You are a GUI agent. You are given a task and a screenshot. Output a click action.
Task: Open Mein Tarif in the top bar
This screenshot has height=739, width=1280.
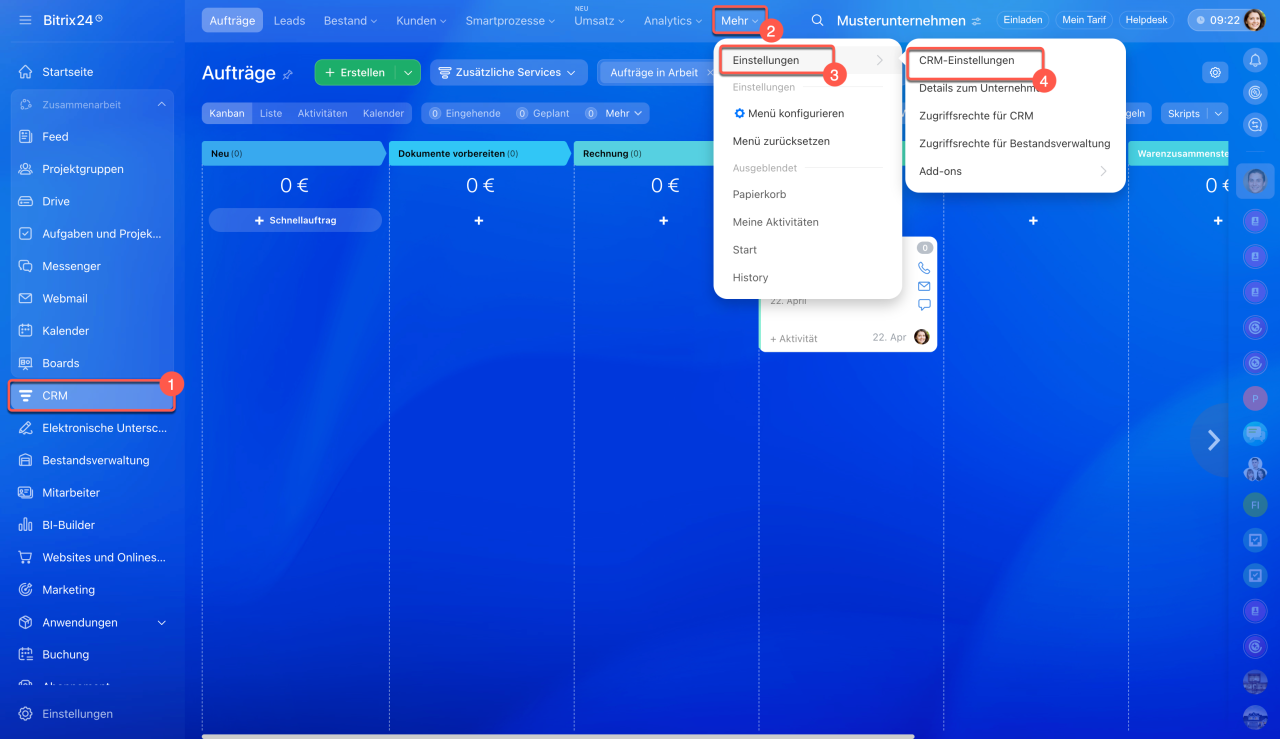click(1084, 20)
